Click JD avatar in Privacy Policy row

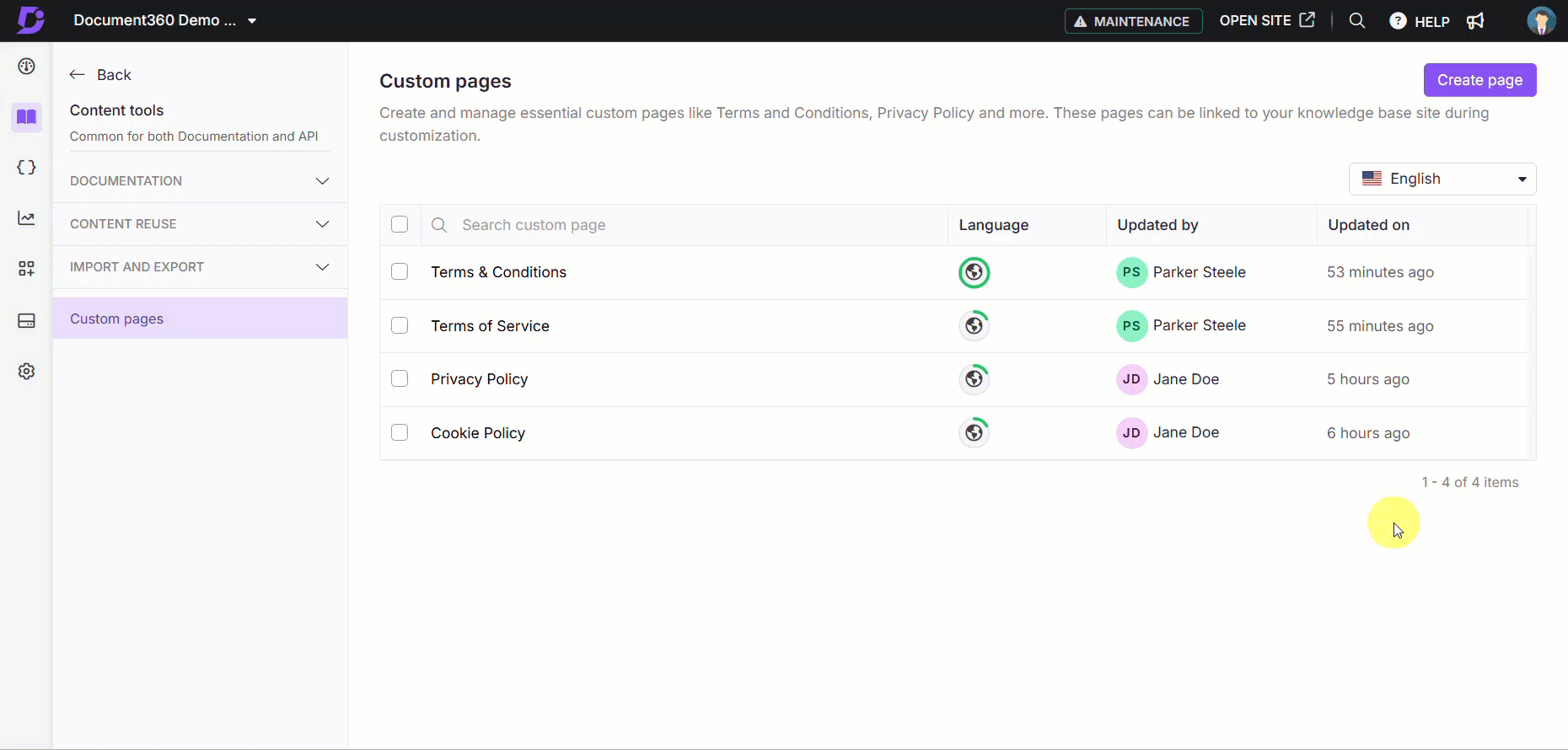[x=1132, y=379]
